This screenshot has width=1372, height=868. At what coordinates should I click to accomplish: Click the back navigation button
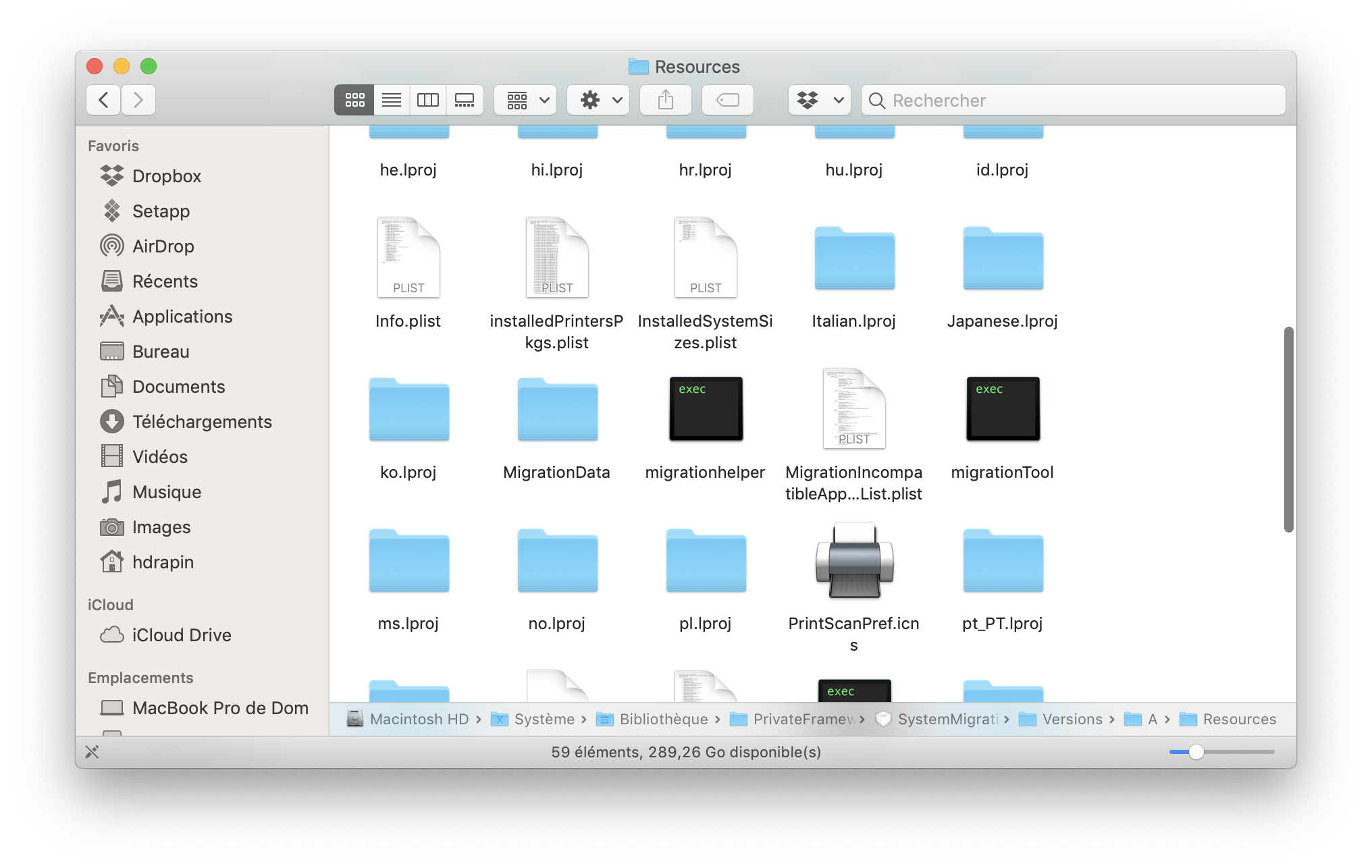point(103,99)
